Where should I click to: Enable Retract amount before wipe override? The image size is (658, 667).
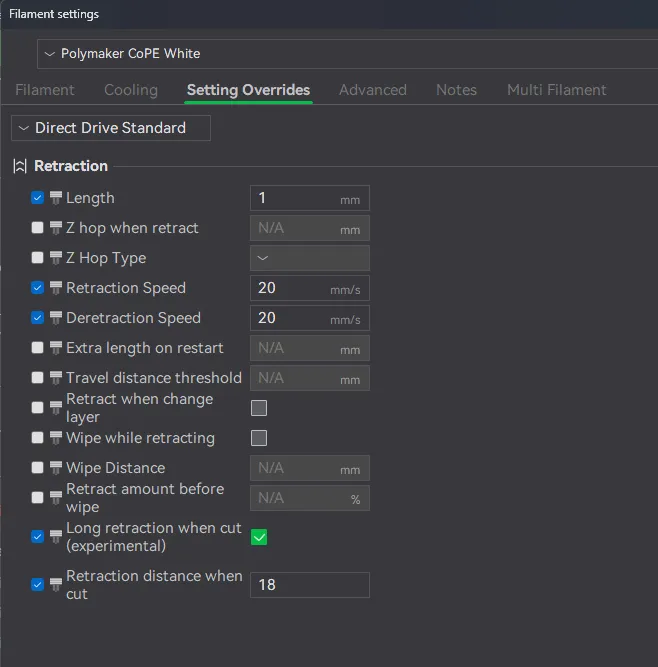(37, 498)
